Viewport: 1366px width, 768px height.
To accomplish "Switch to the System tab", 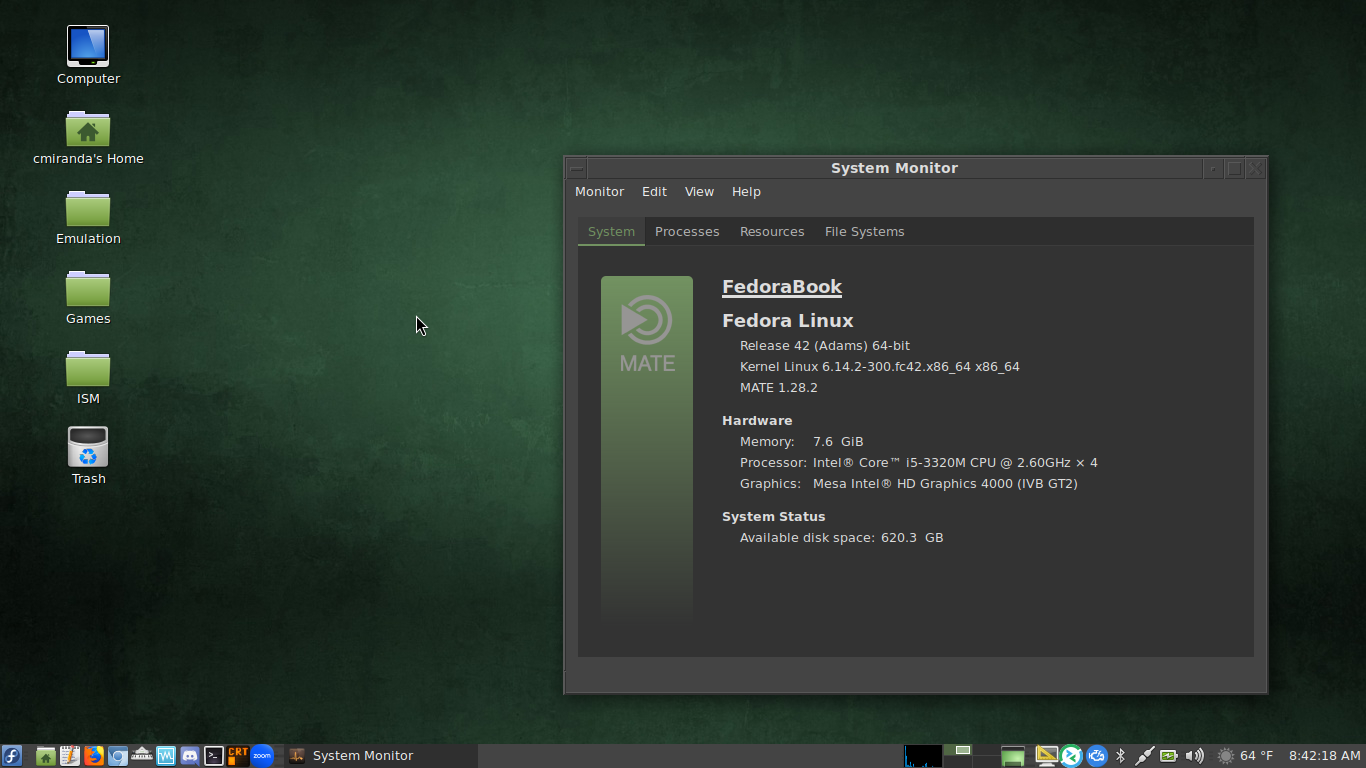I will point(611,231).
